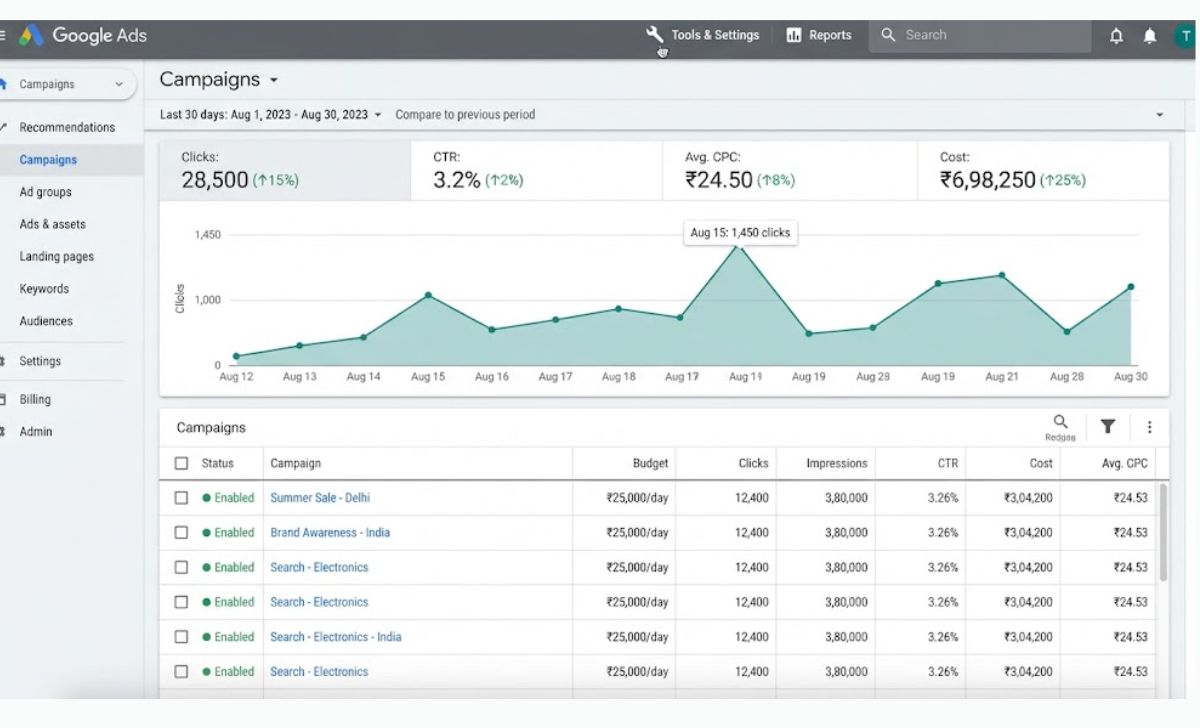
Task: Expand the Campaigns sidebar selector chevron
Action: click(119, 85)
